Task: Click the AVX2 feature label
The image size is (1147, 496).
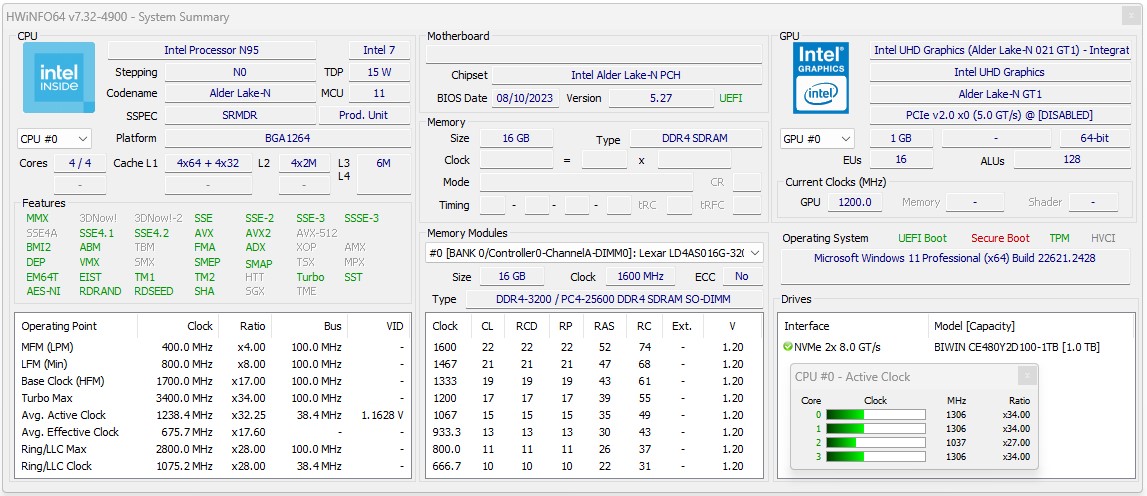Action: (257, 233)
